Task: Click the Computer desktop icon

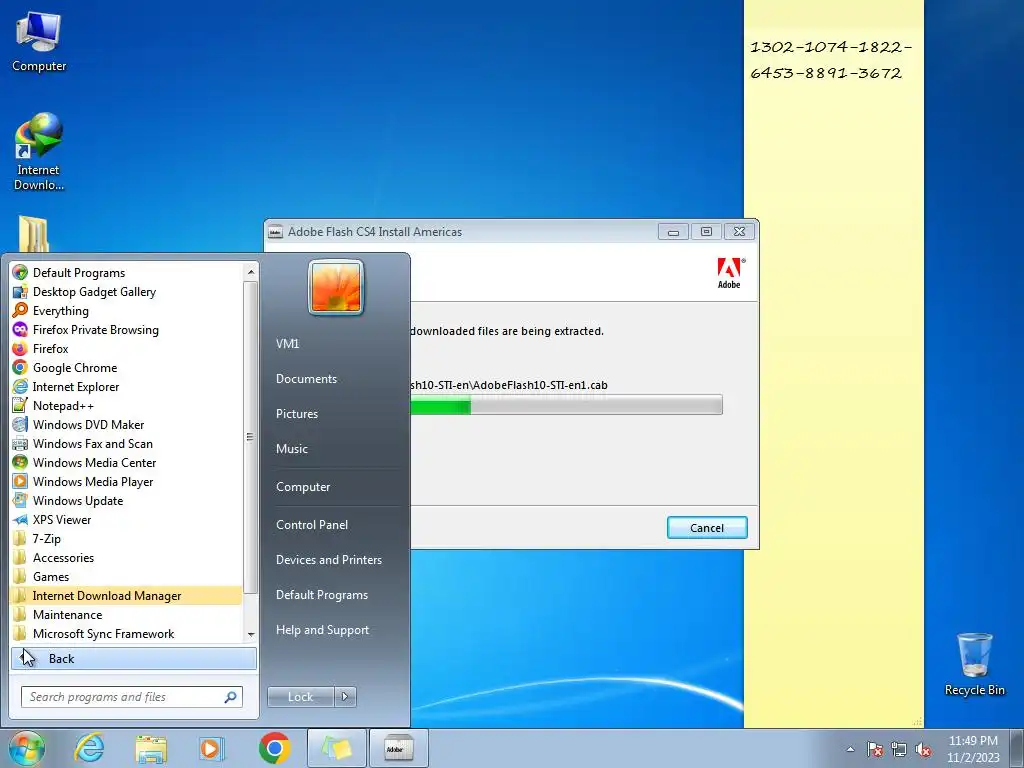Action: click(39, 42)
